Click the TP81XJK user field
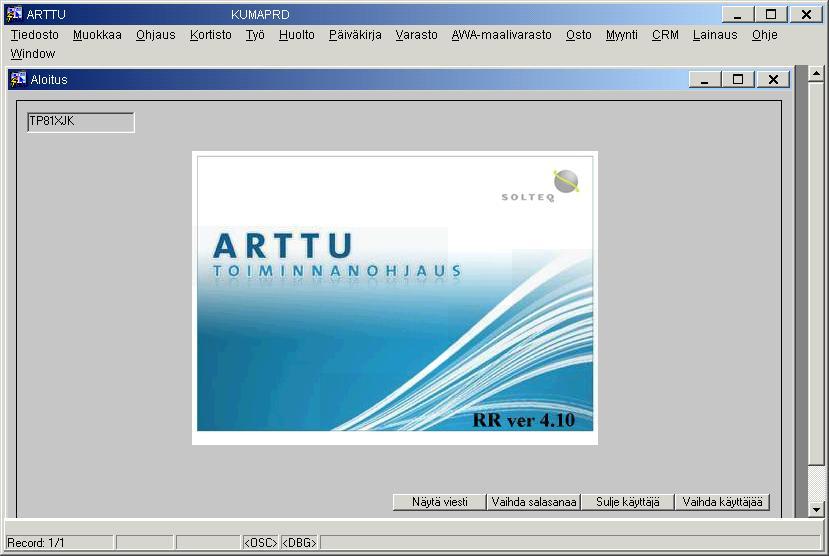This screenshot has height=556, width=829. coord(81,122)
